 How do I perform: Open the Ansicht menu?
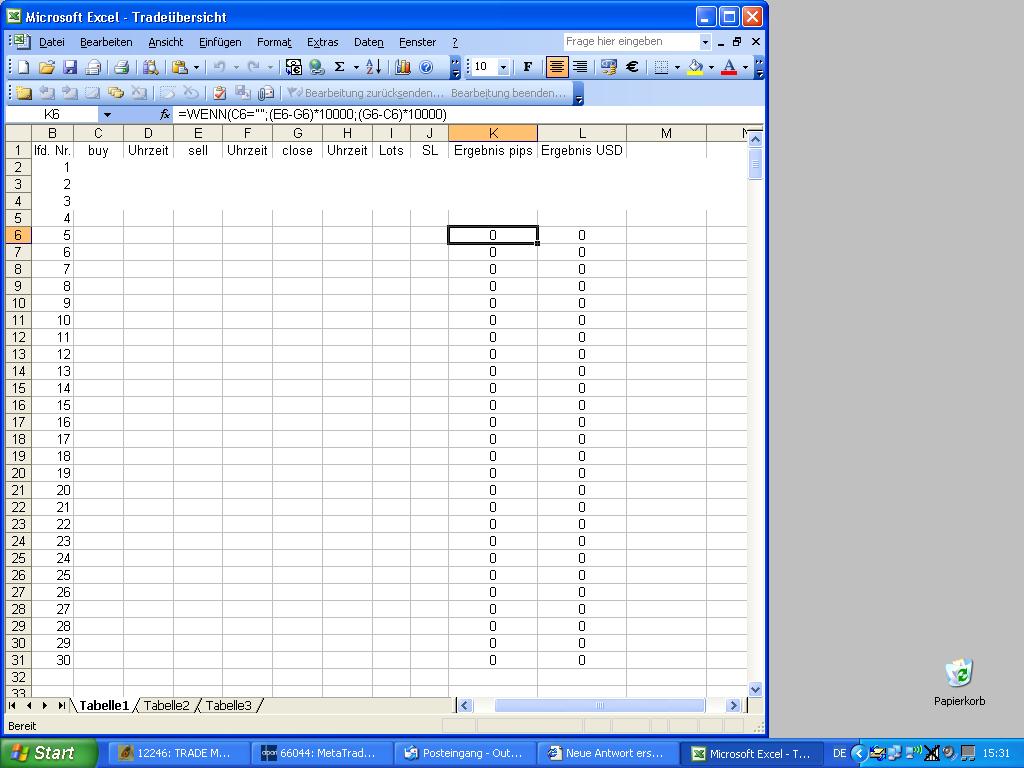165,42
